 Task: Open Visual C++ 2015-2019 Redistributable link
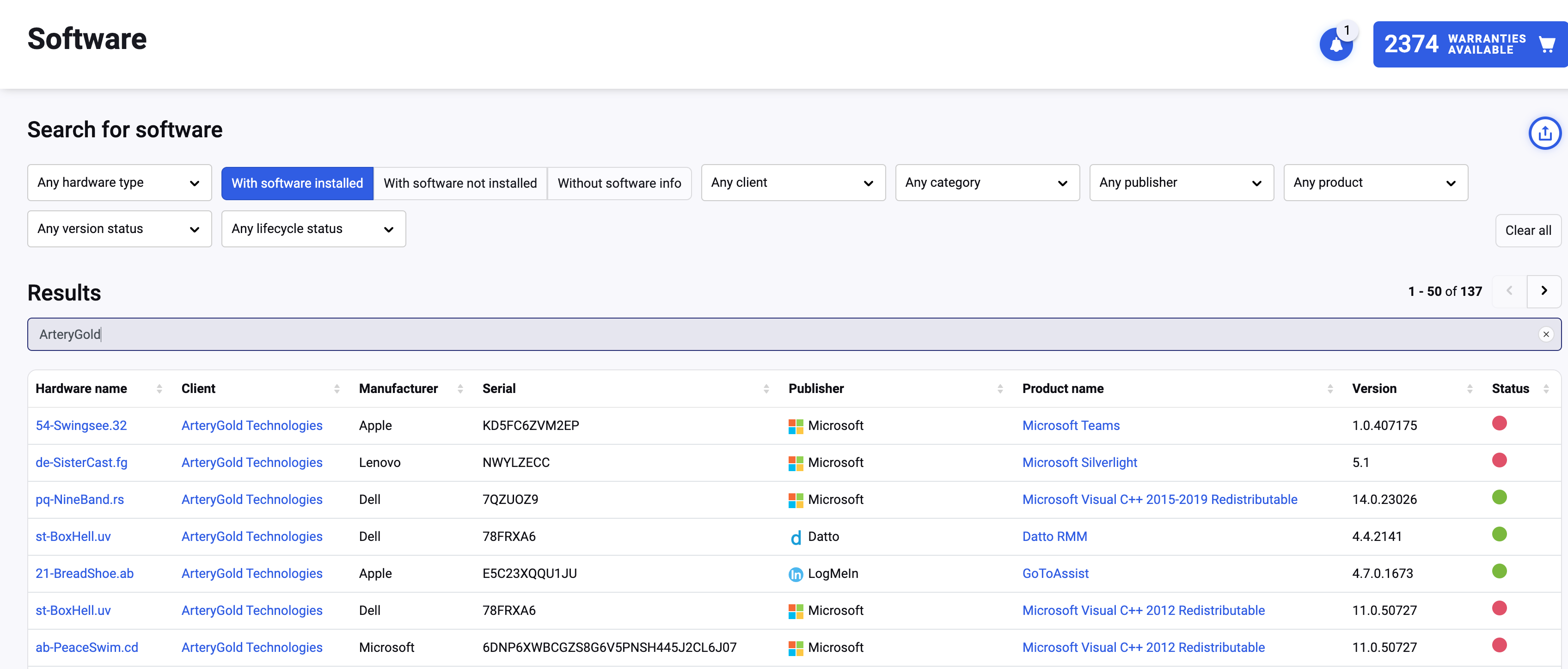tap(1159, 500)
